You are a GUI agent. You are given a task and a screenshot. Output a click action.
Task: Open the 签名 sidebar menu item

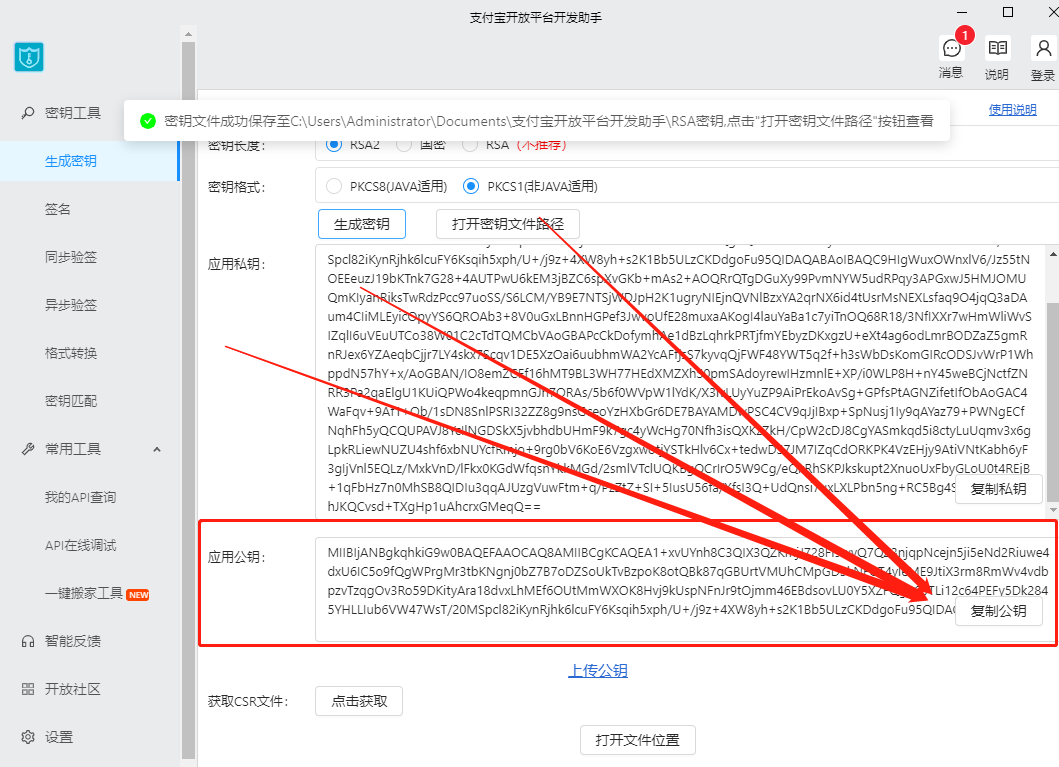[58, 209]
